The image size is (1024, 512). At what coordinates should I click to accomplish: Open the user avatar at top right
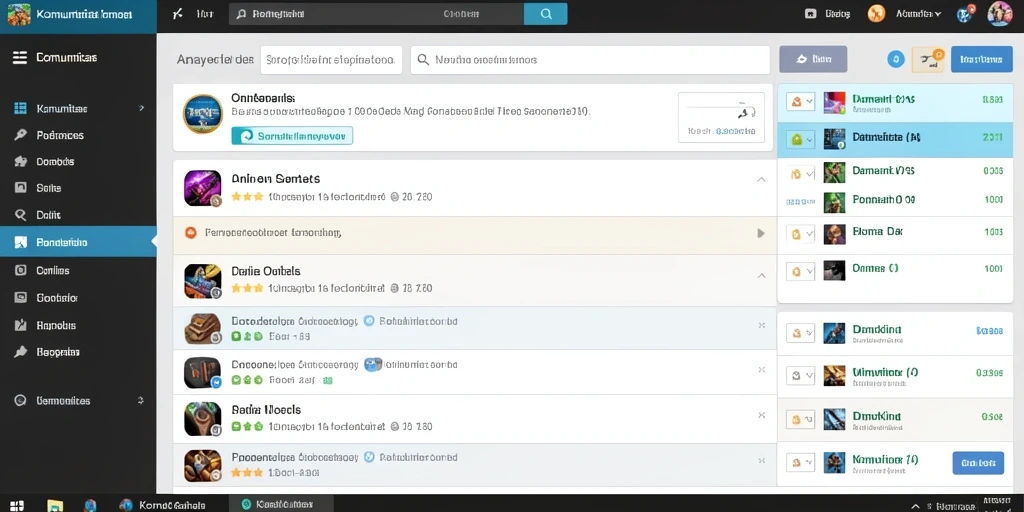tap(999, 13)
